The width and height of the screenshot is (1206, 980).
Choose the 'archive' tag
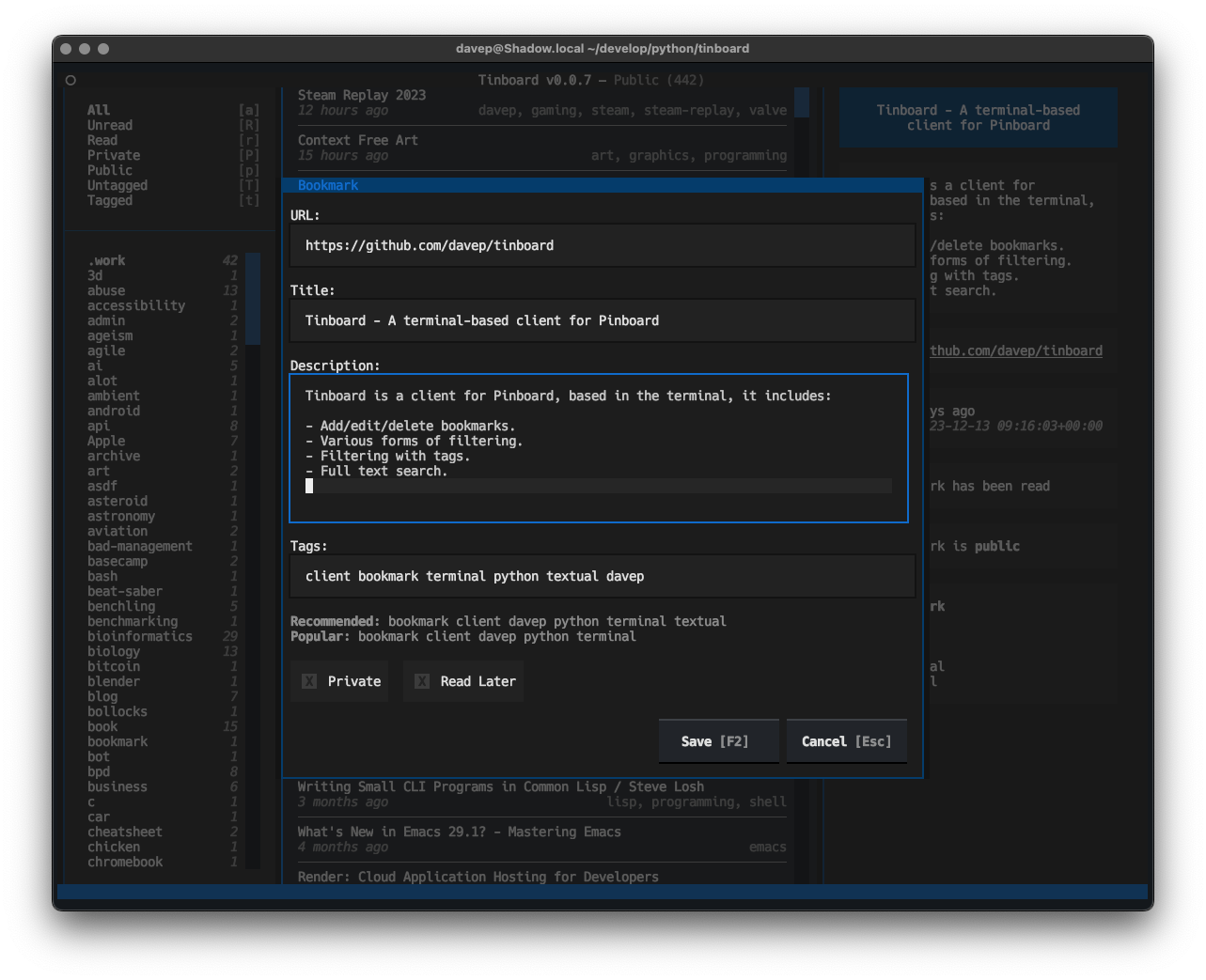point(163,456)
